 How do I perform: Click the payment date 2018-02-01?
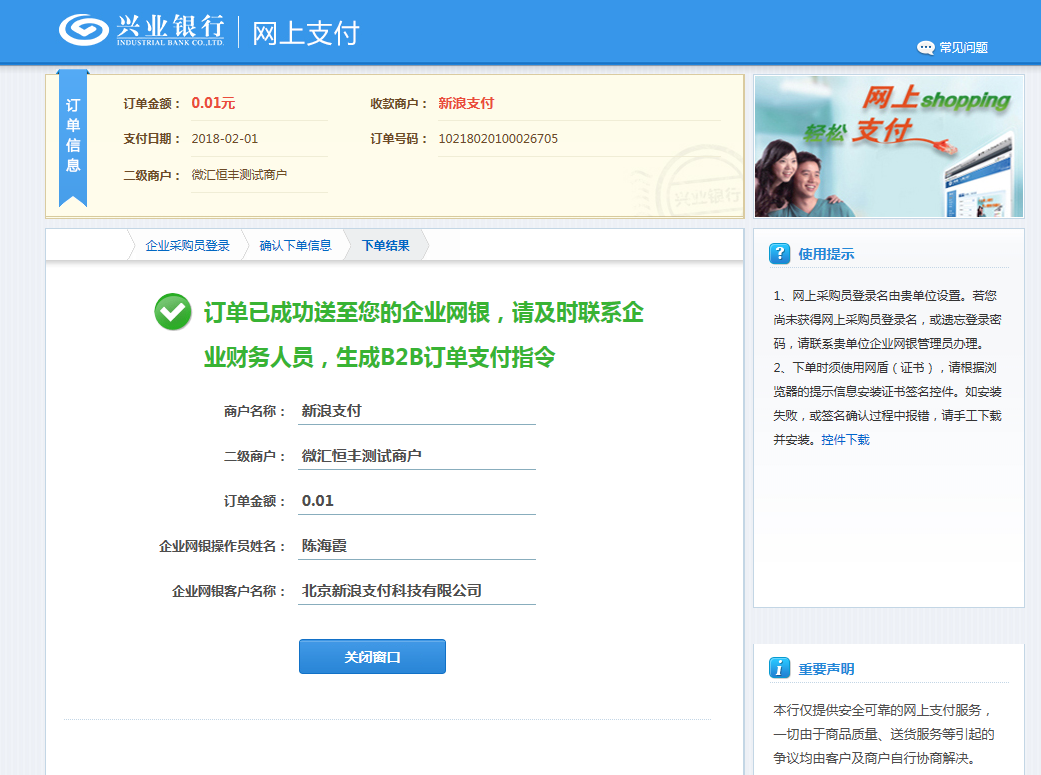(224, 139)
